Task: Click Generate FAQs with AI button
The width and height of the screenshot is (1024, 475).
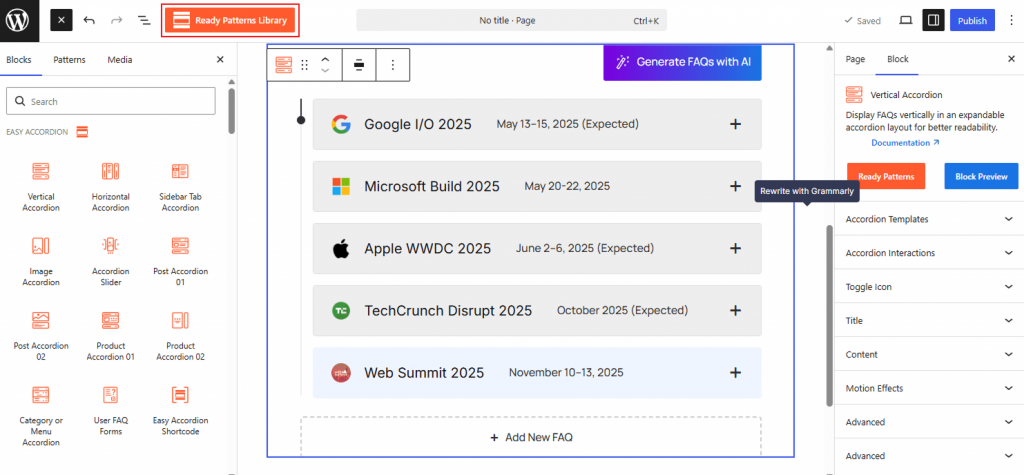Action: [683, 62]
